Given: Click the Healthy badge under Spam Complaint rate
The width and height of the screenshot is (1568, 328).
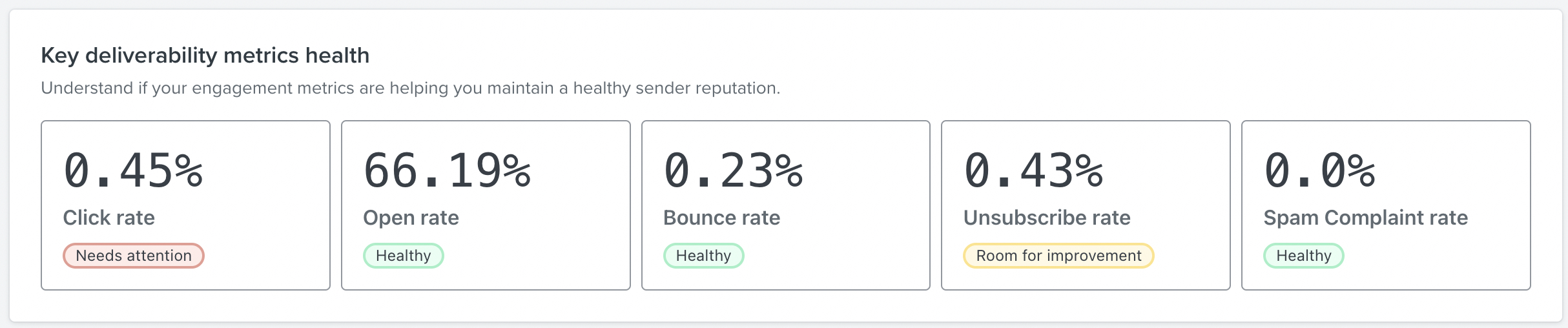Looking at the screenshot, I should 1303,256.
